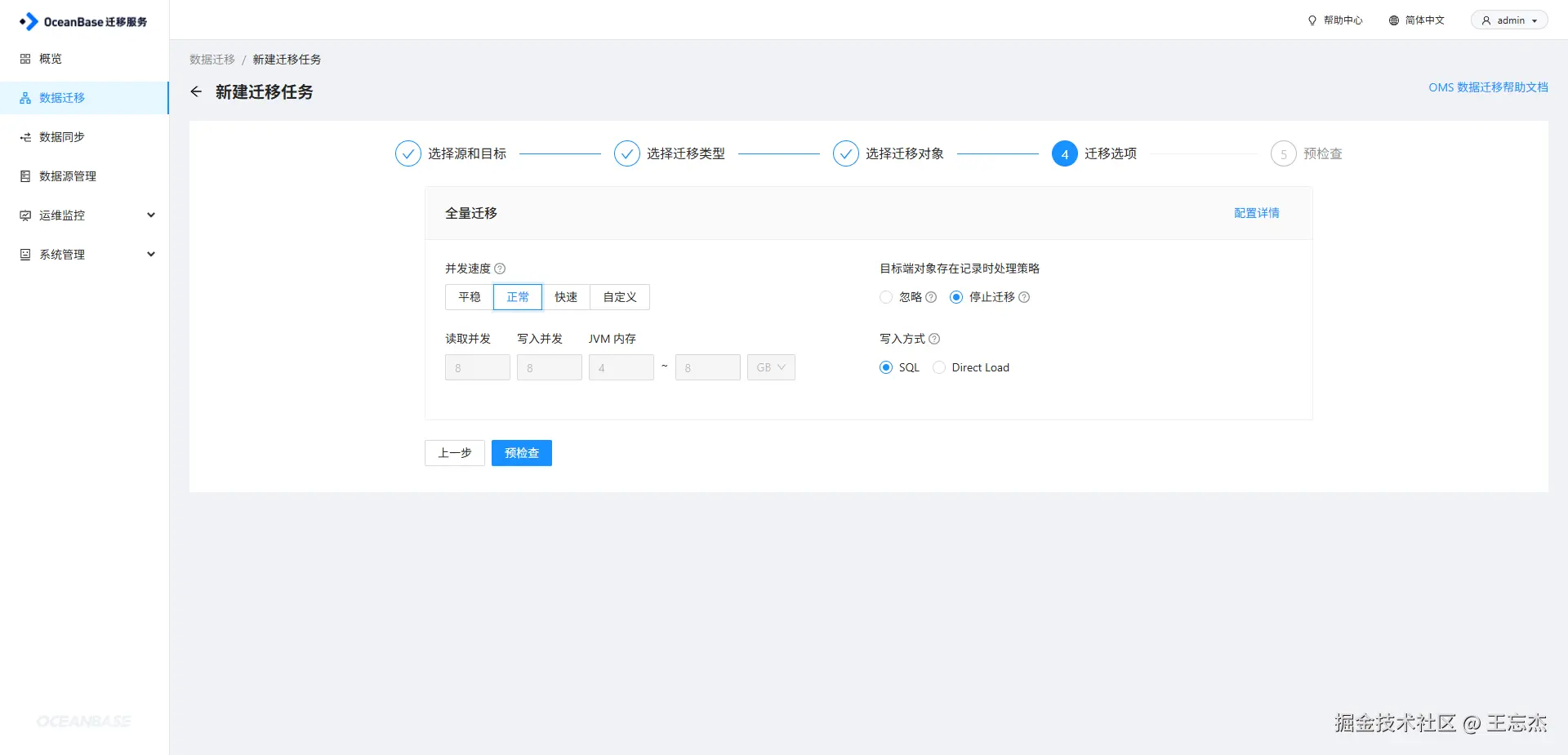Image resolution: width=1568 pixels, height=755 pixels.
Task: Open 概览 in the sidebar
Action: (x=84, y=59)
